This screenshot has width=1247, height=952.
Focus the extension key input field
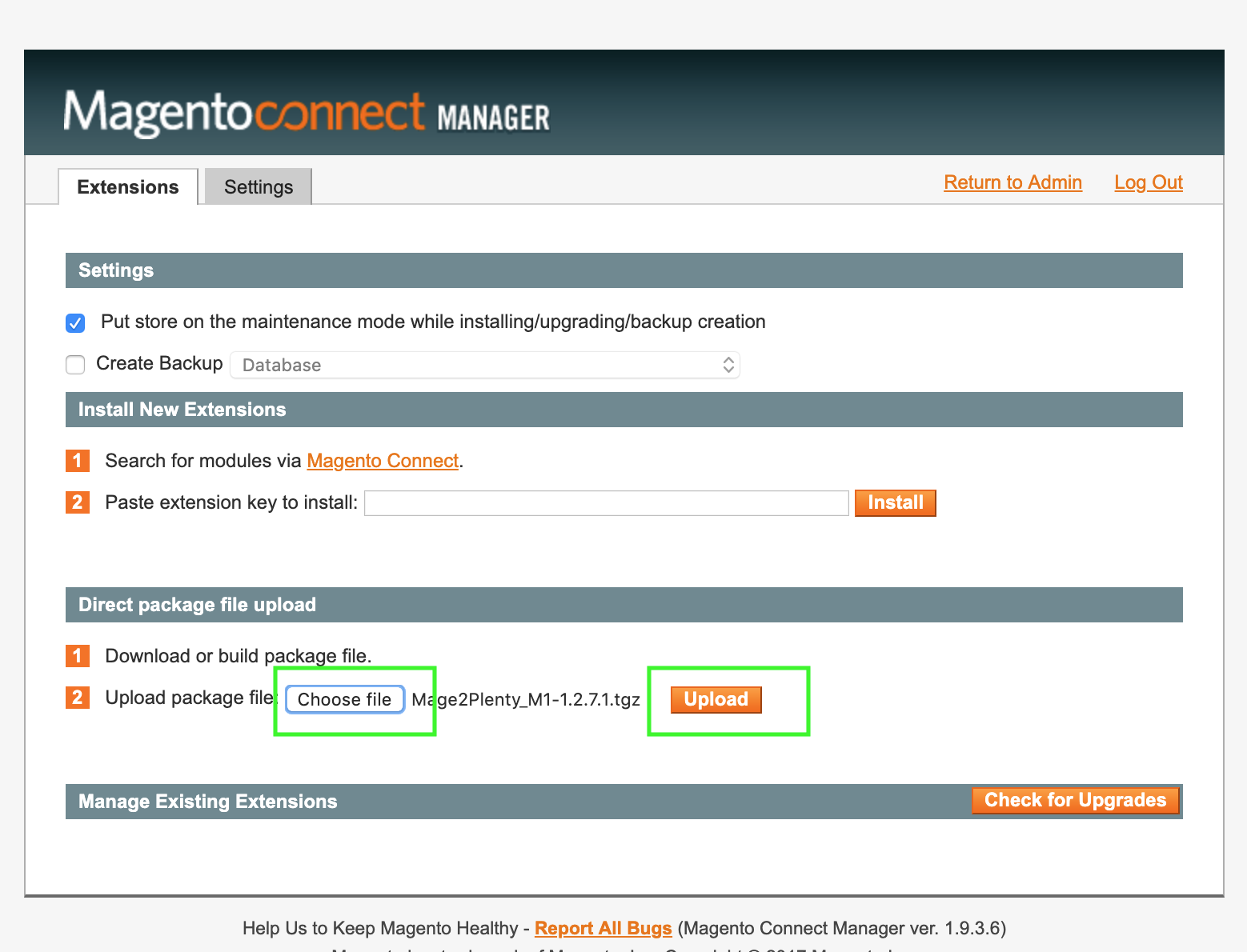coord(606,503)
